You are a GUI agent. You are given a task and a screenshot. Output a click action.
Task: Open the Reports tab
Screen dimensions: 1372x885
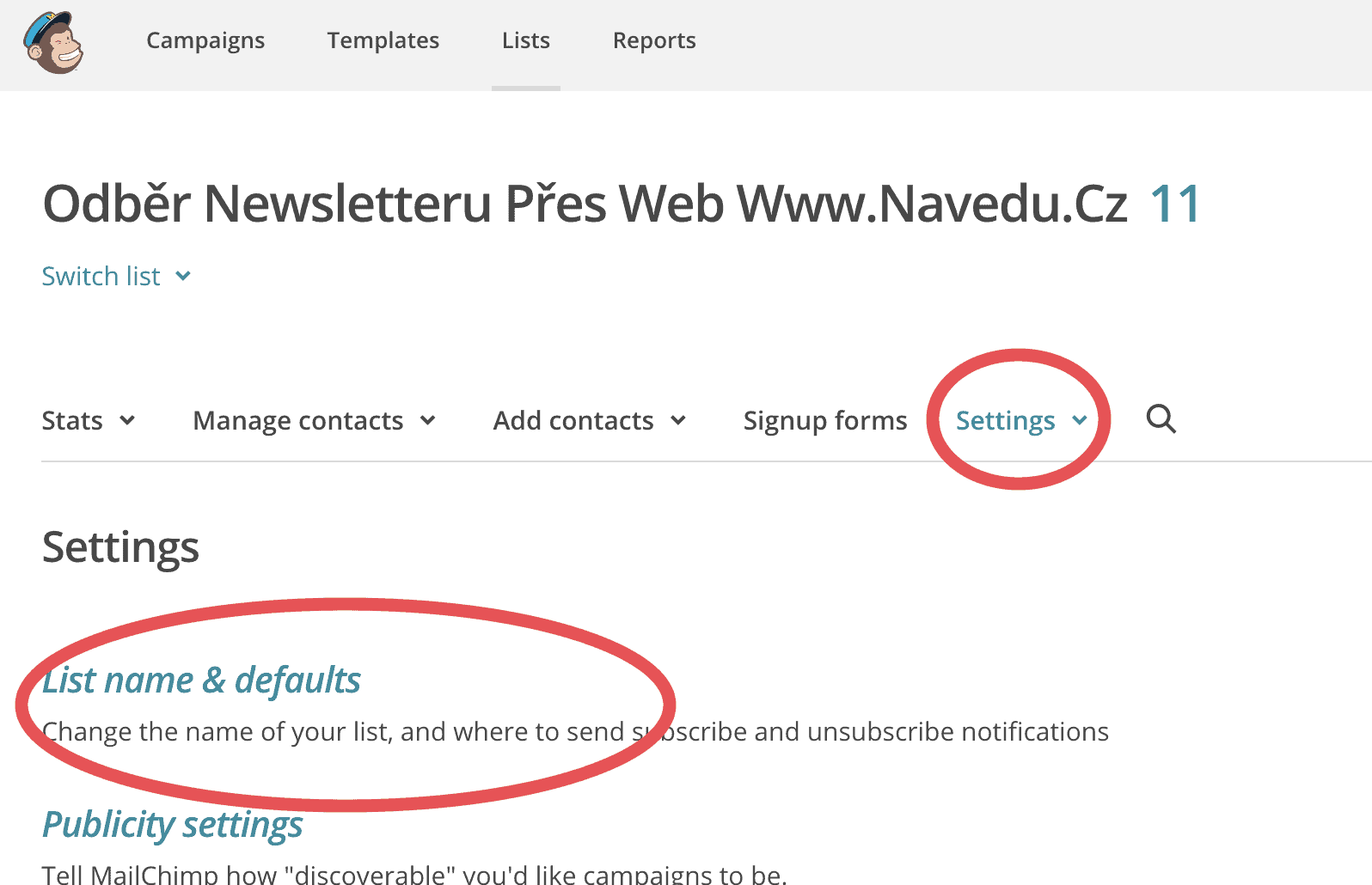coord(654,40)
